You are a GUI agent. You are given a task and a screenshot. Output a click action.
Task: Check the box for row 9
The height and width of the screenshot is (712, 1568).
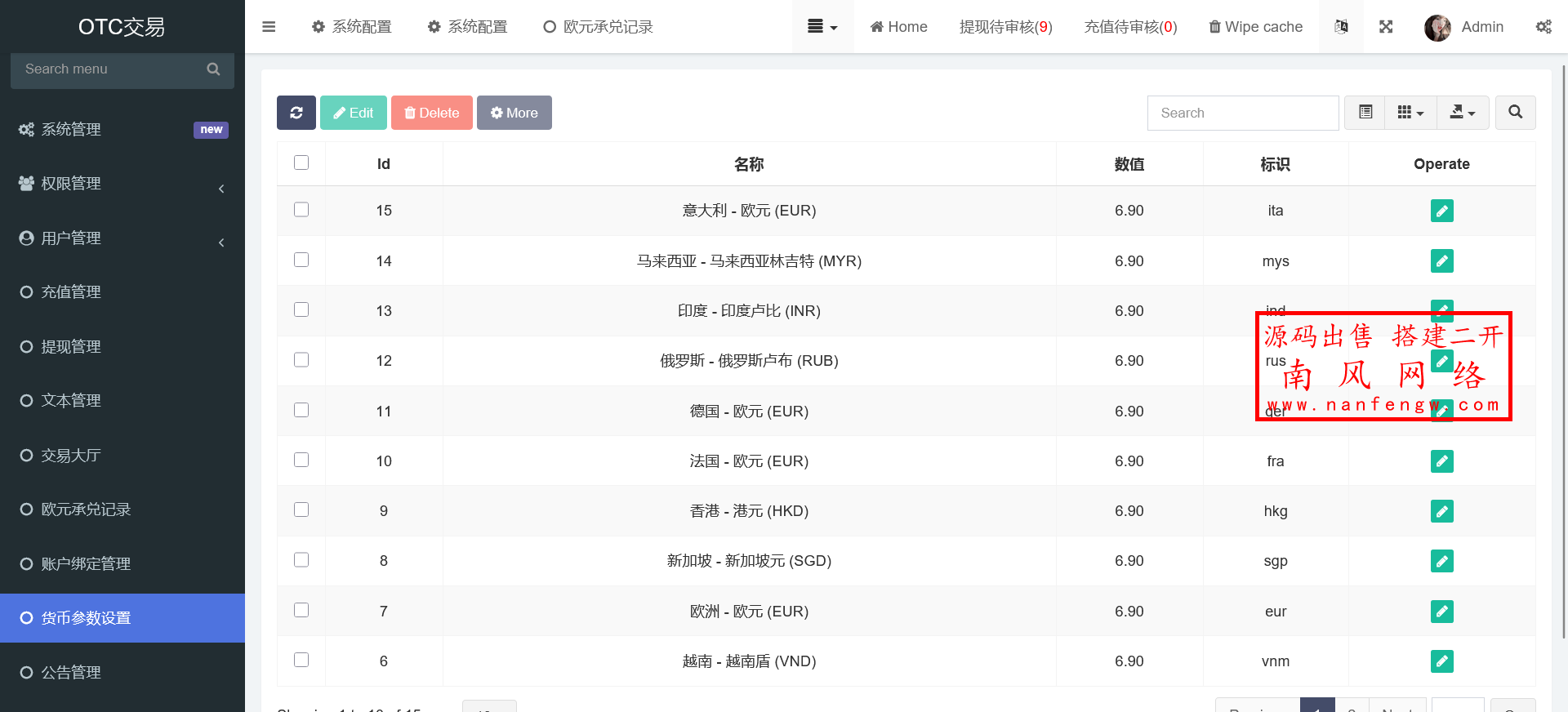coord(301,510)
